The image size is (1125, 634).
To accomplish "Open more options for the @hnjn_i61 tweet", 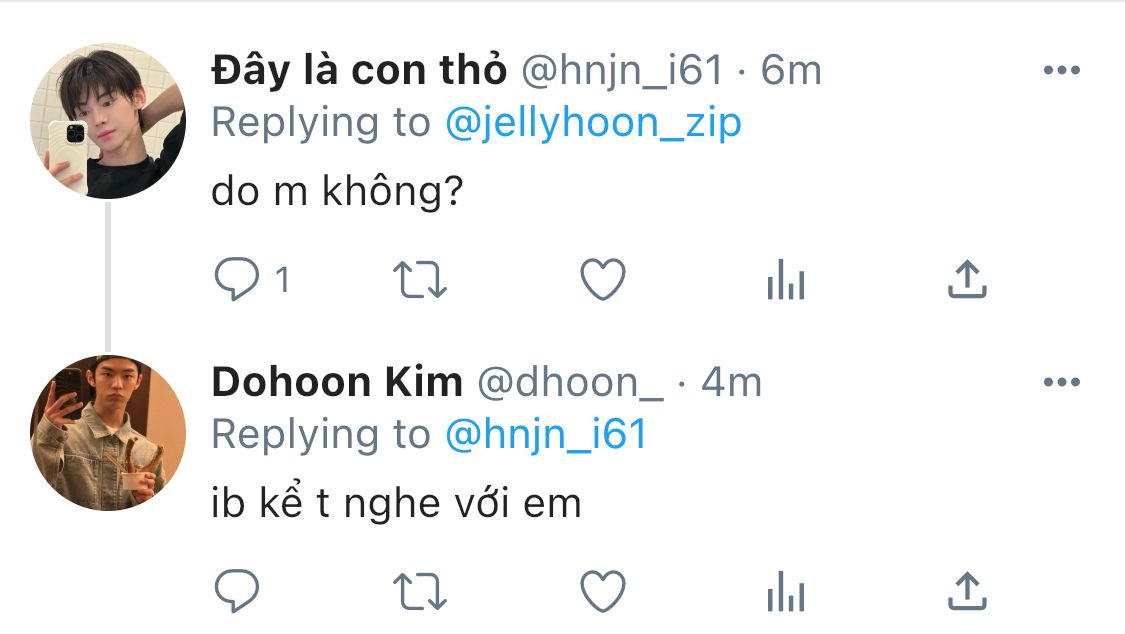I will coord(1062,70).
